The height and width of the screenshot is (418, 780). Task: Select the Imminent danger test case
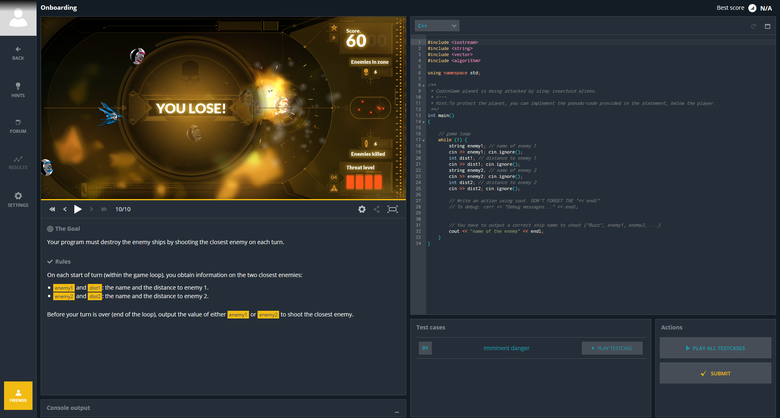(506, 348)
